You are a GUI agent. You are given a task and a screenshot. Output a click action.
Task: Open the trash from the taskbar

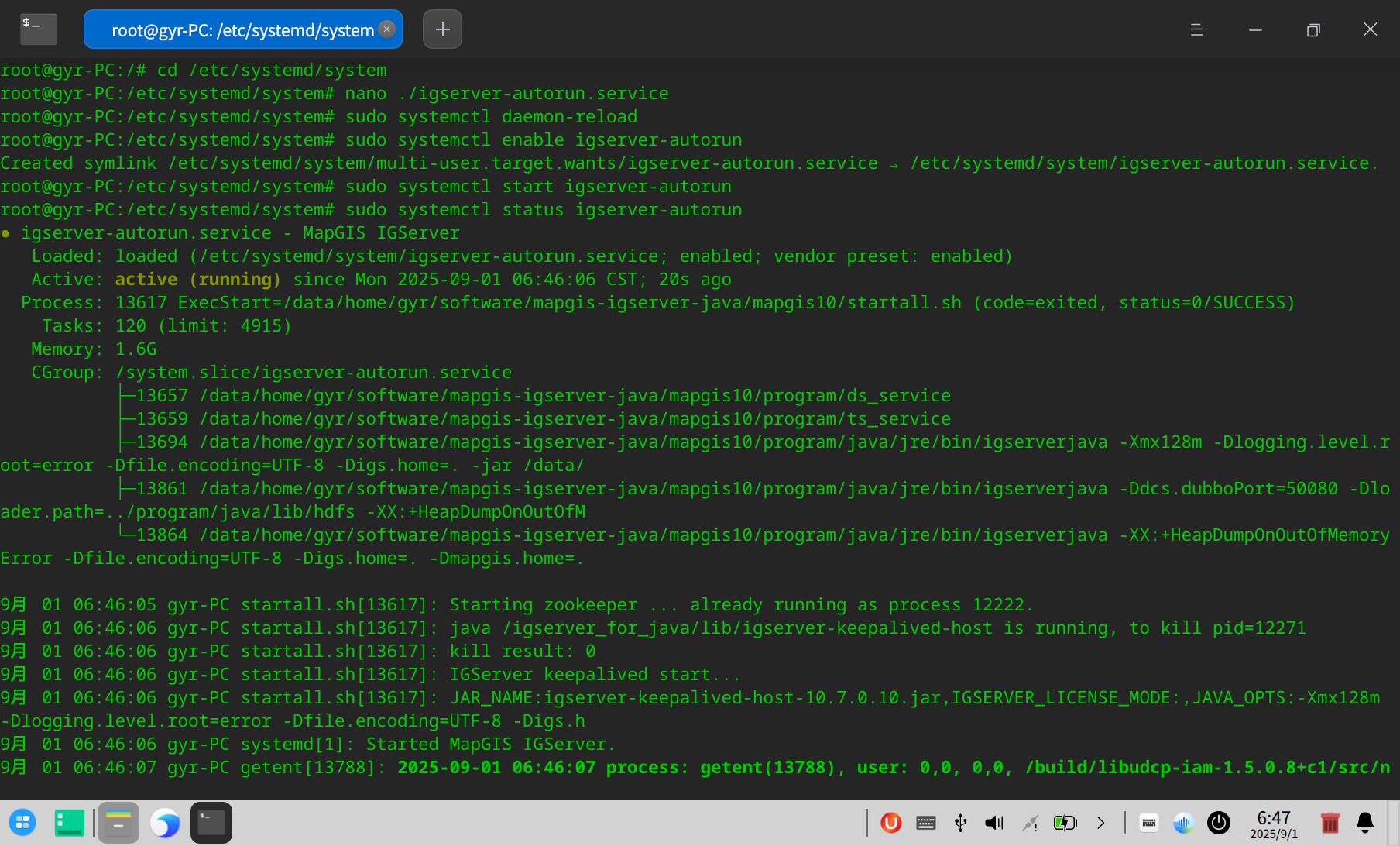[1330, 823]
